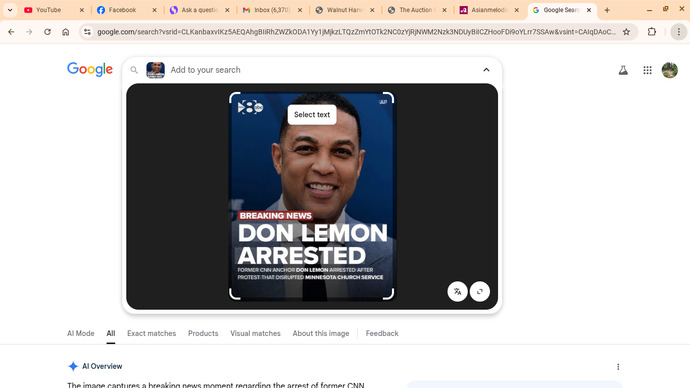Minimize the browser window
The image size is (690, 388).
pos(650,10)
